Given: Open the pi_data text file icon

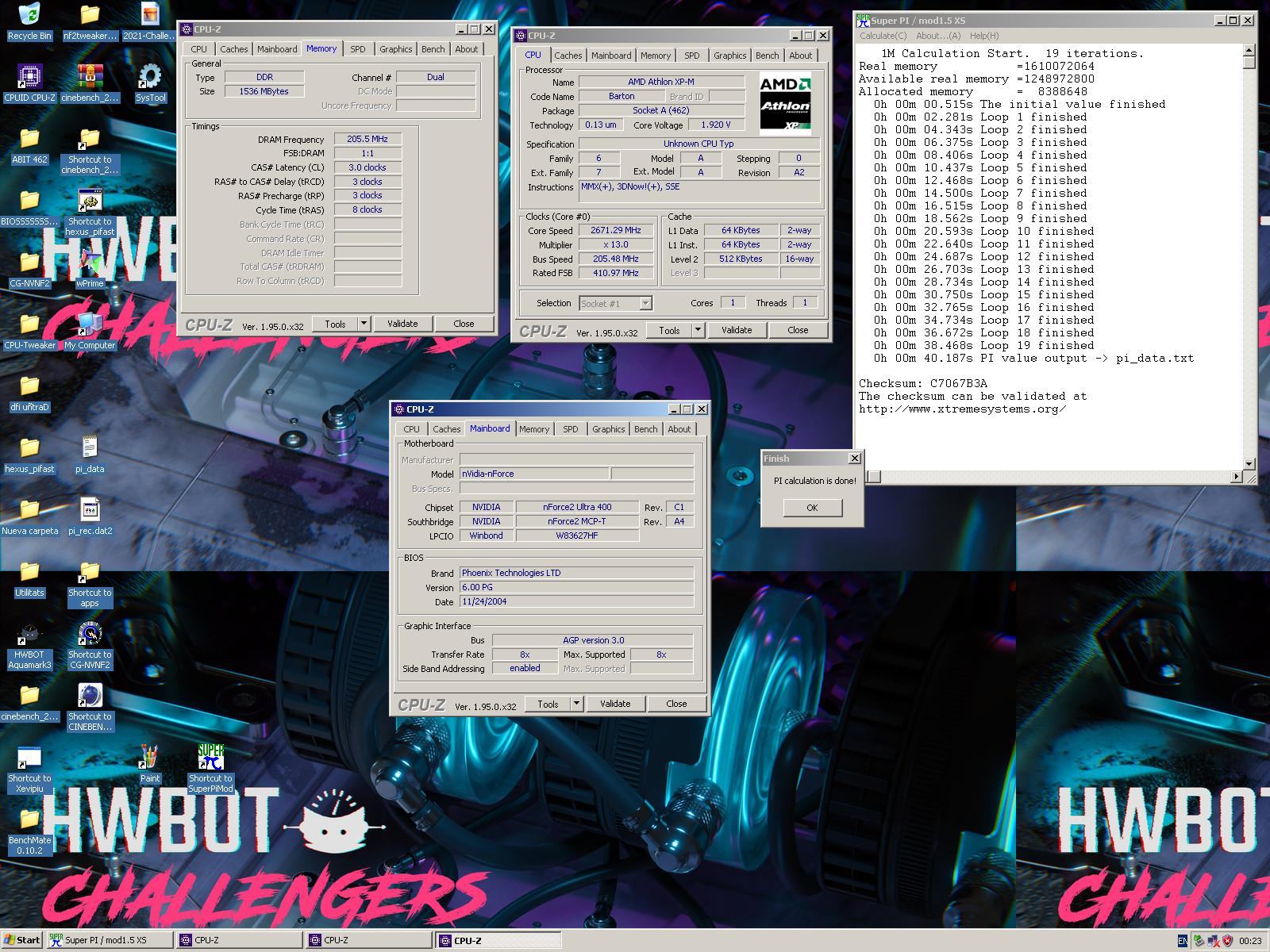Looking at the screenshot, I should [90, 455].
